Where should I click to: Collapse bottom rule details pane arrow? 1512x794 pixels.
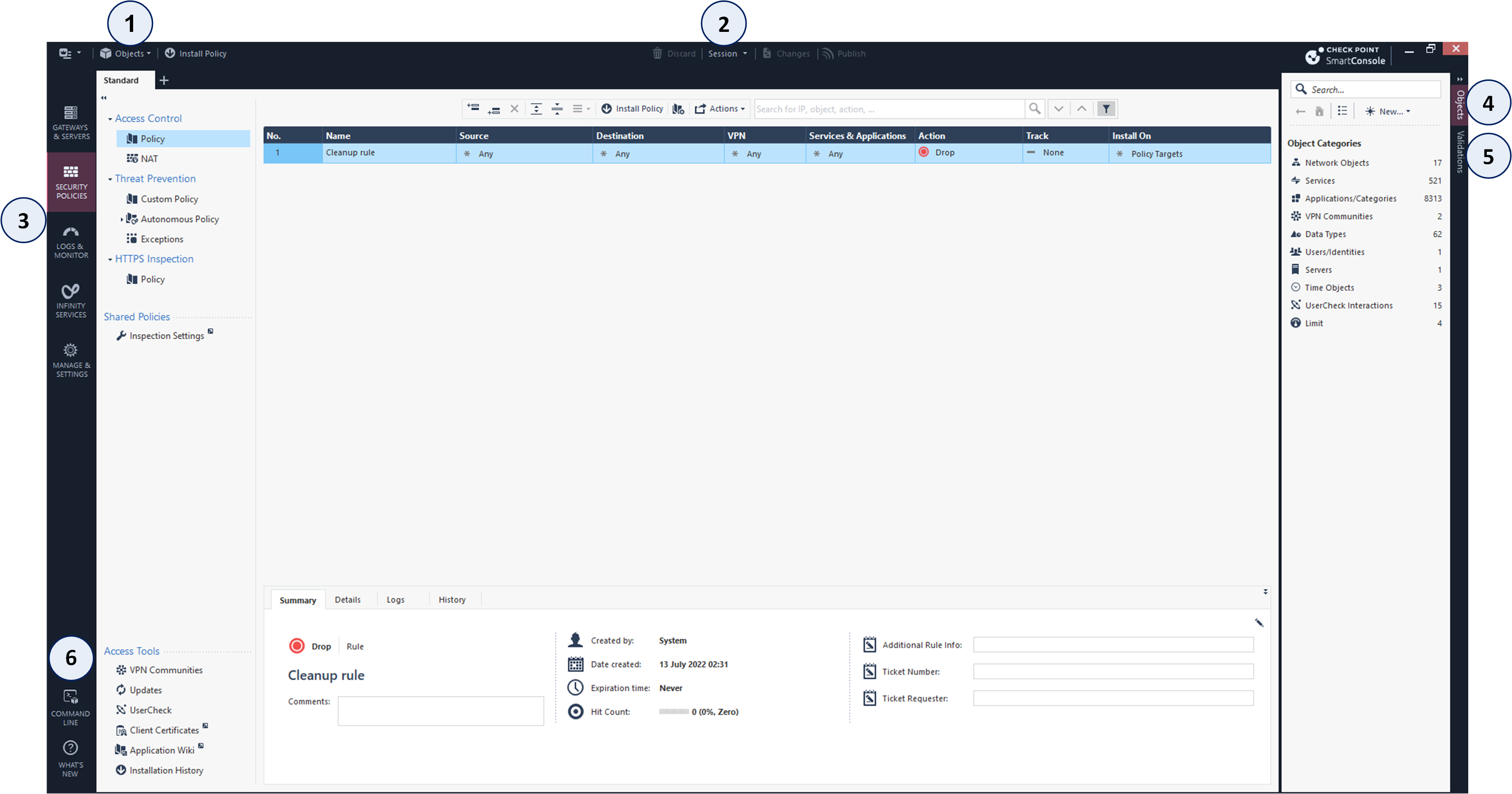[1265, 591]
